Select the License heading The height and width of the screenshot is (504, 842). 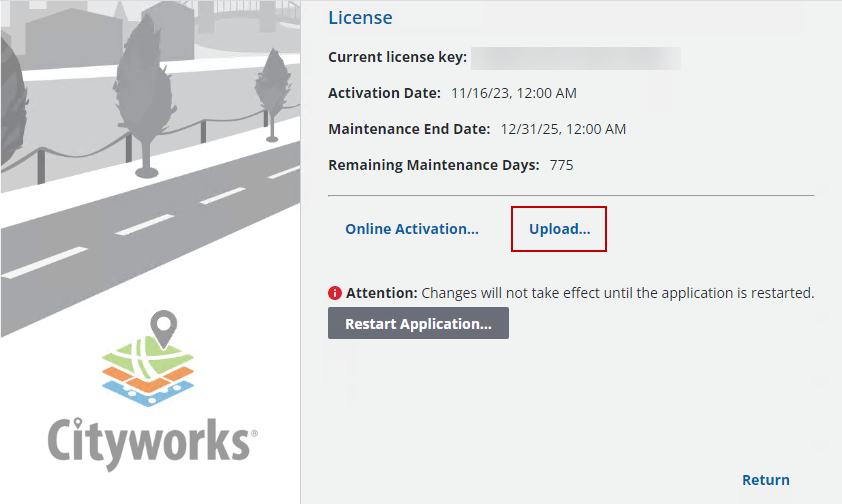(360, 18)
